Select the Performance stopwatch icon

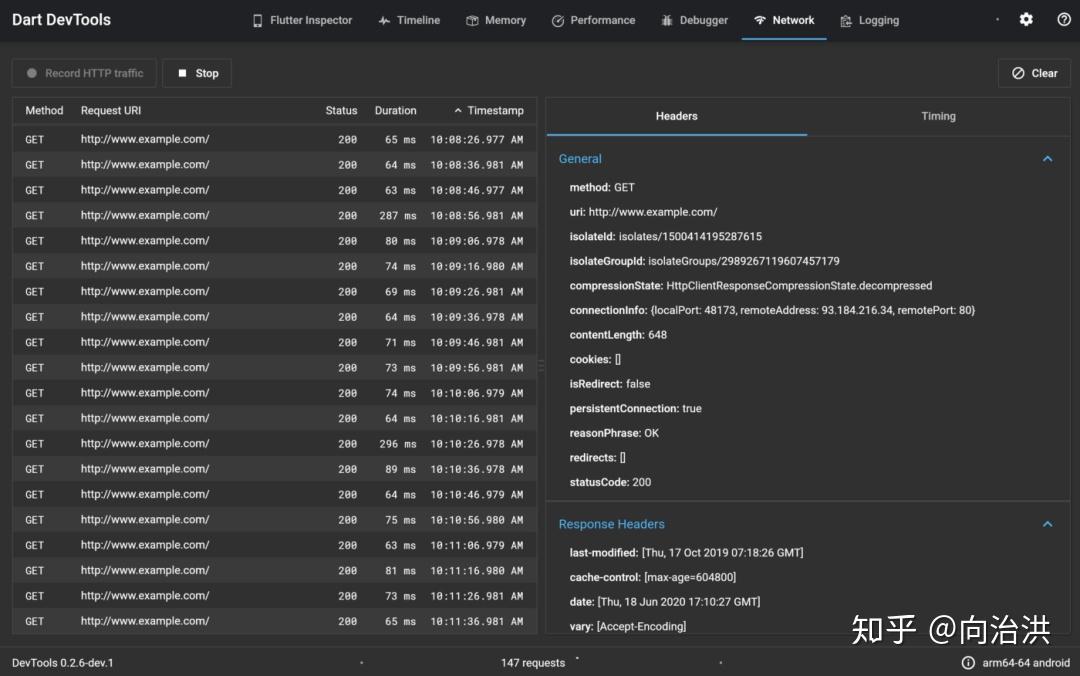pos(557,20)
